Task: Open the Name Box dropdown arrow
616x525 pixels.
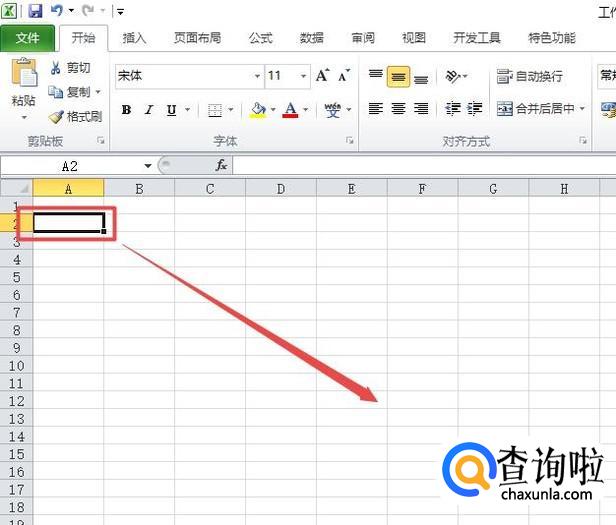Action: tap(148, 166)
